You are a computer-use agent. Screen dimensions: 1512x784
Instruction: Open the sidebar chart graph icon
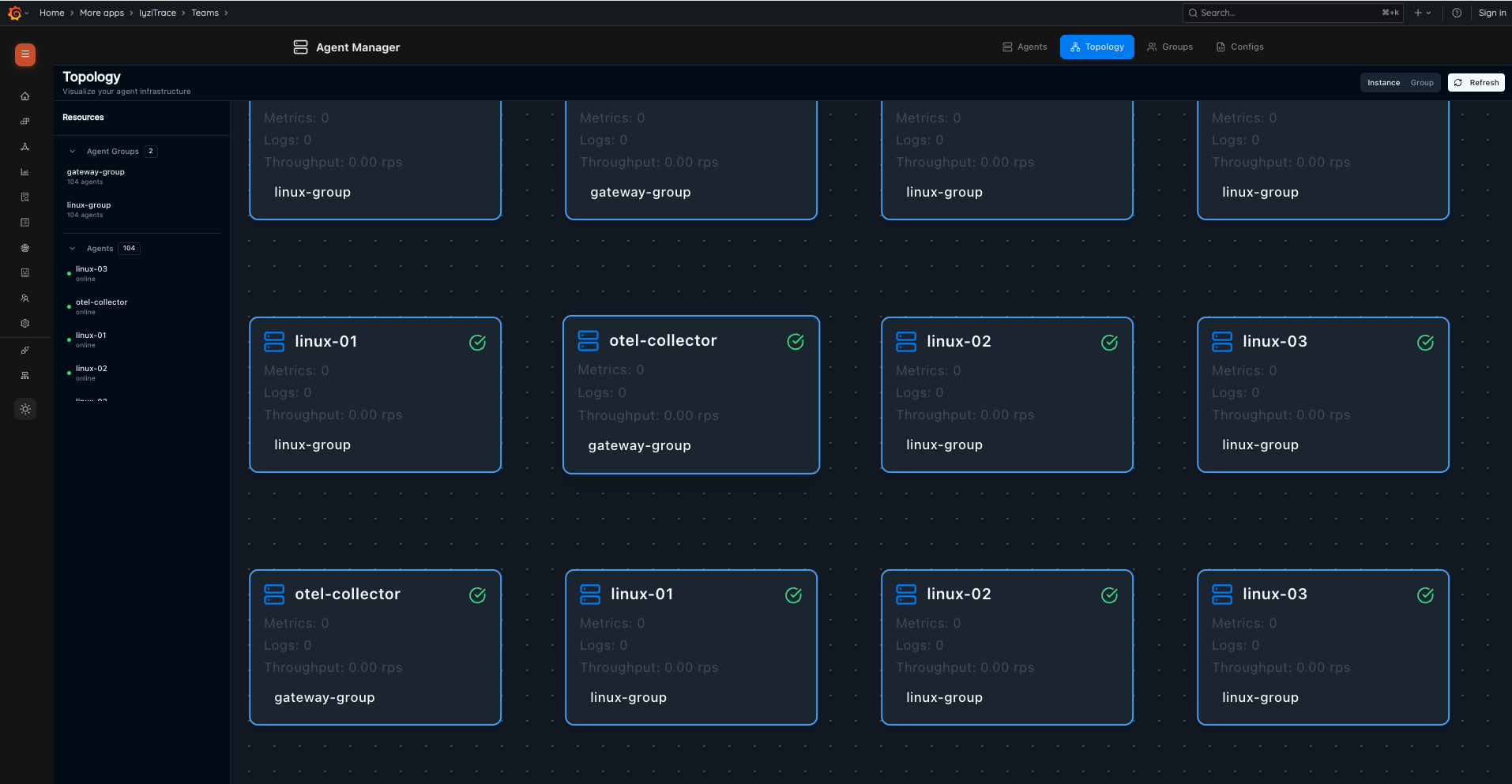coord(25,172)
